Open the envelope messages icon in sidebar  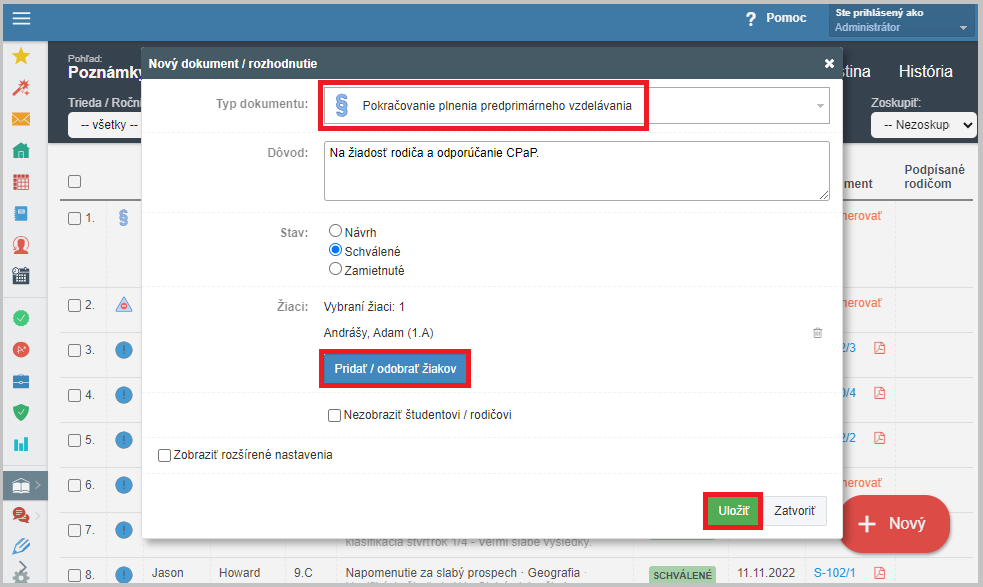click(21, 119)
